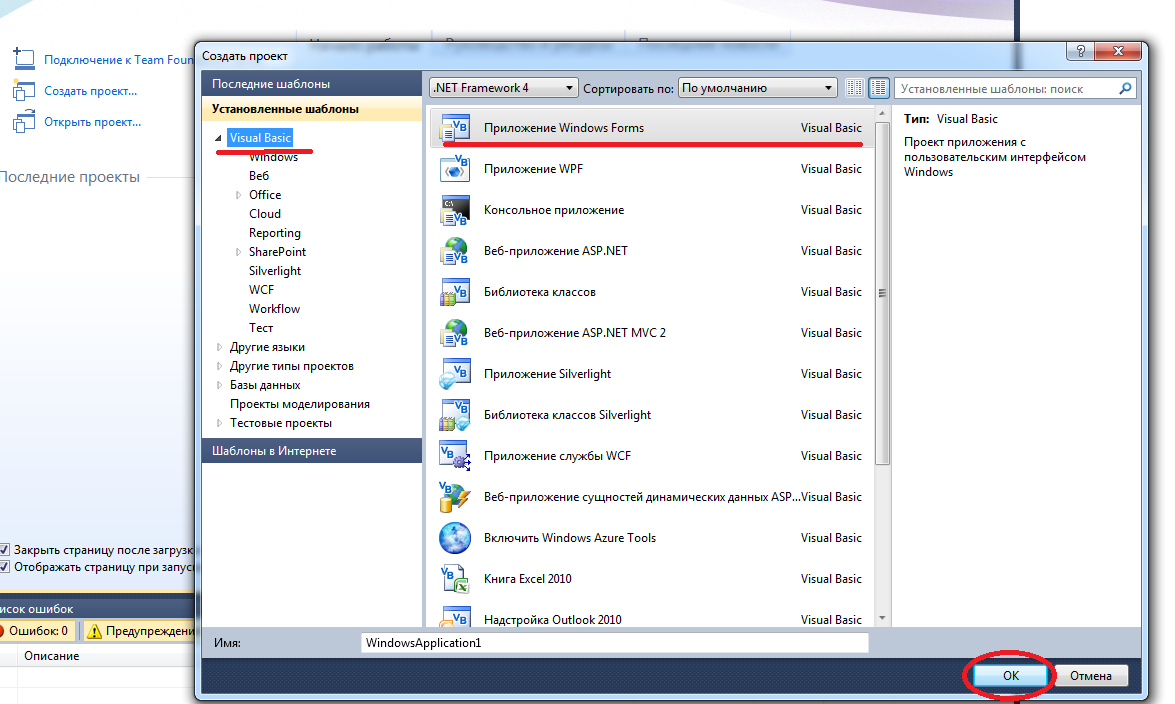Select 'Приложение WPF' template row

coord(650,169)
